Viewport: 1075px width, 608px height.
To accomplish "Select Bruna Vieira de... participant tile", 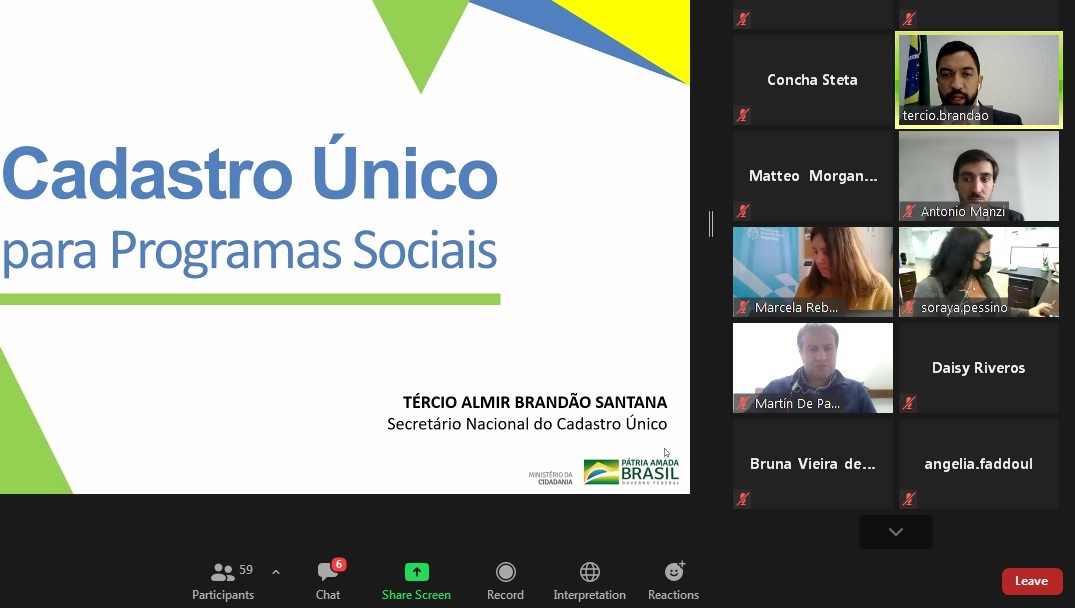I will click(812, 464).
